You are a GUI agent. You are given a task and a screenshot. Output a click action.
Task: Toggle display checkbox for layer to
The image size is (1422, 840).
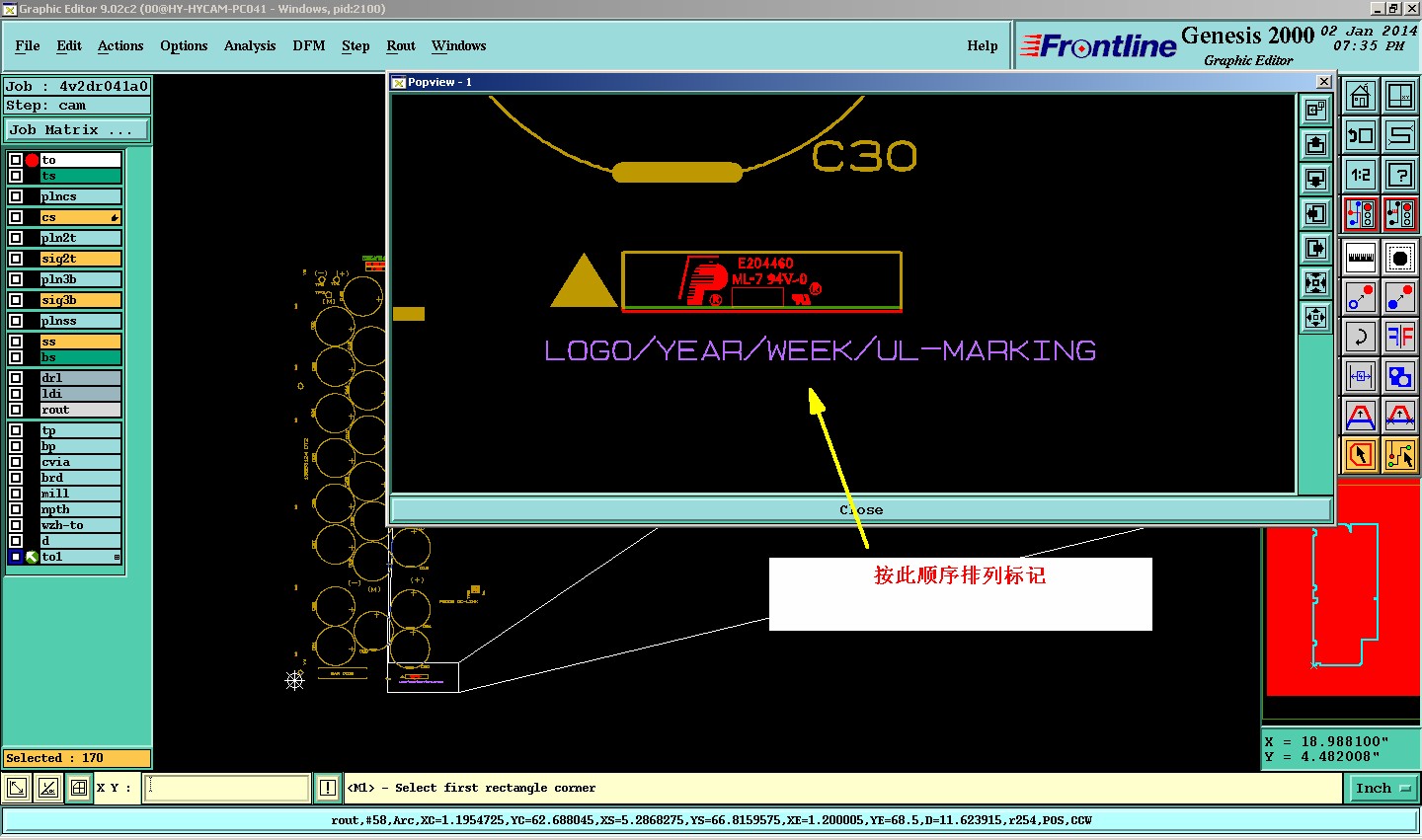pos(16,160)
